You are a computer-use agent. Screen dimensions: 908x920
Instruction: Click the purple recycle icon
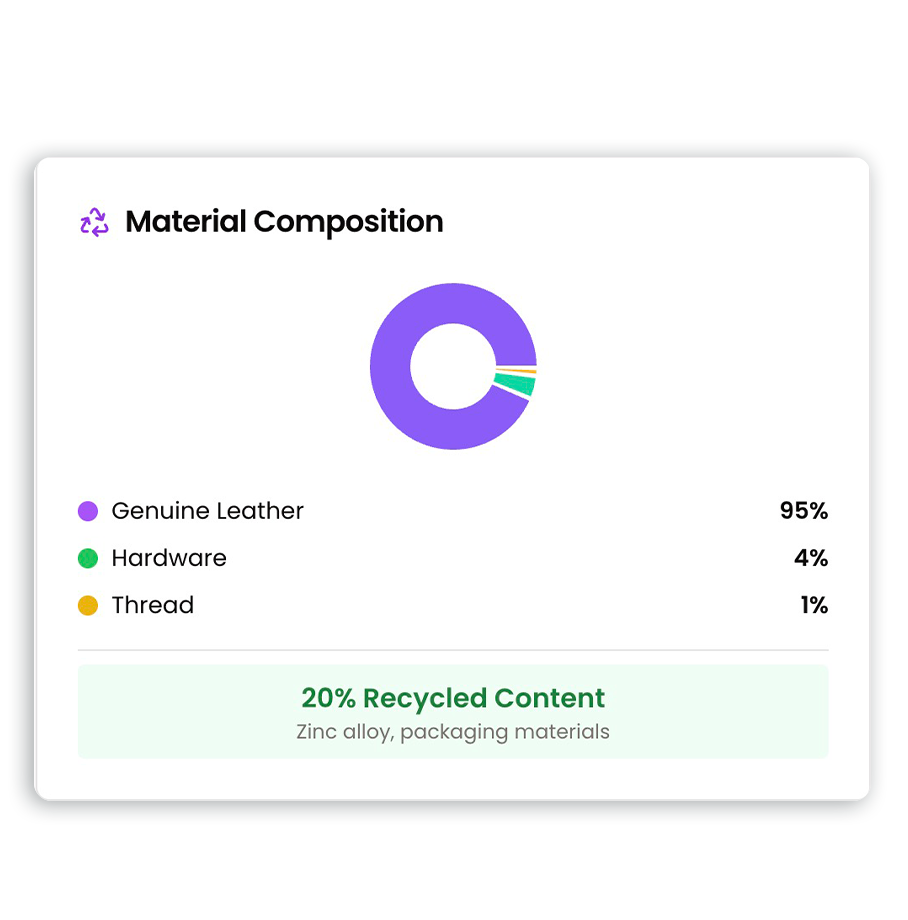(x=94, y=222)
